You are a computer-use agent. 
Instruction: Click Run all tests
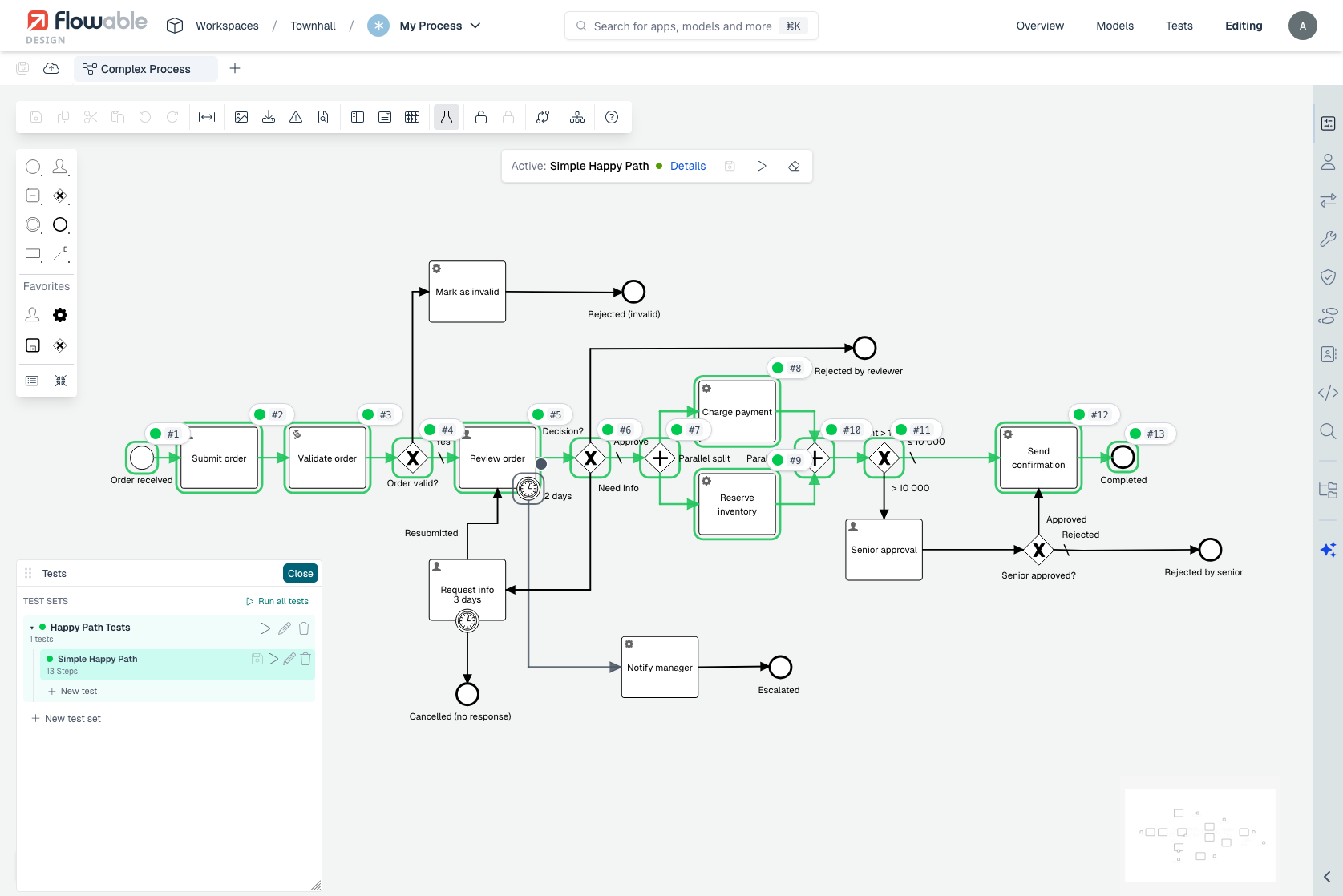coord(277,601)
